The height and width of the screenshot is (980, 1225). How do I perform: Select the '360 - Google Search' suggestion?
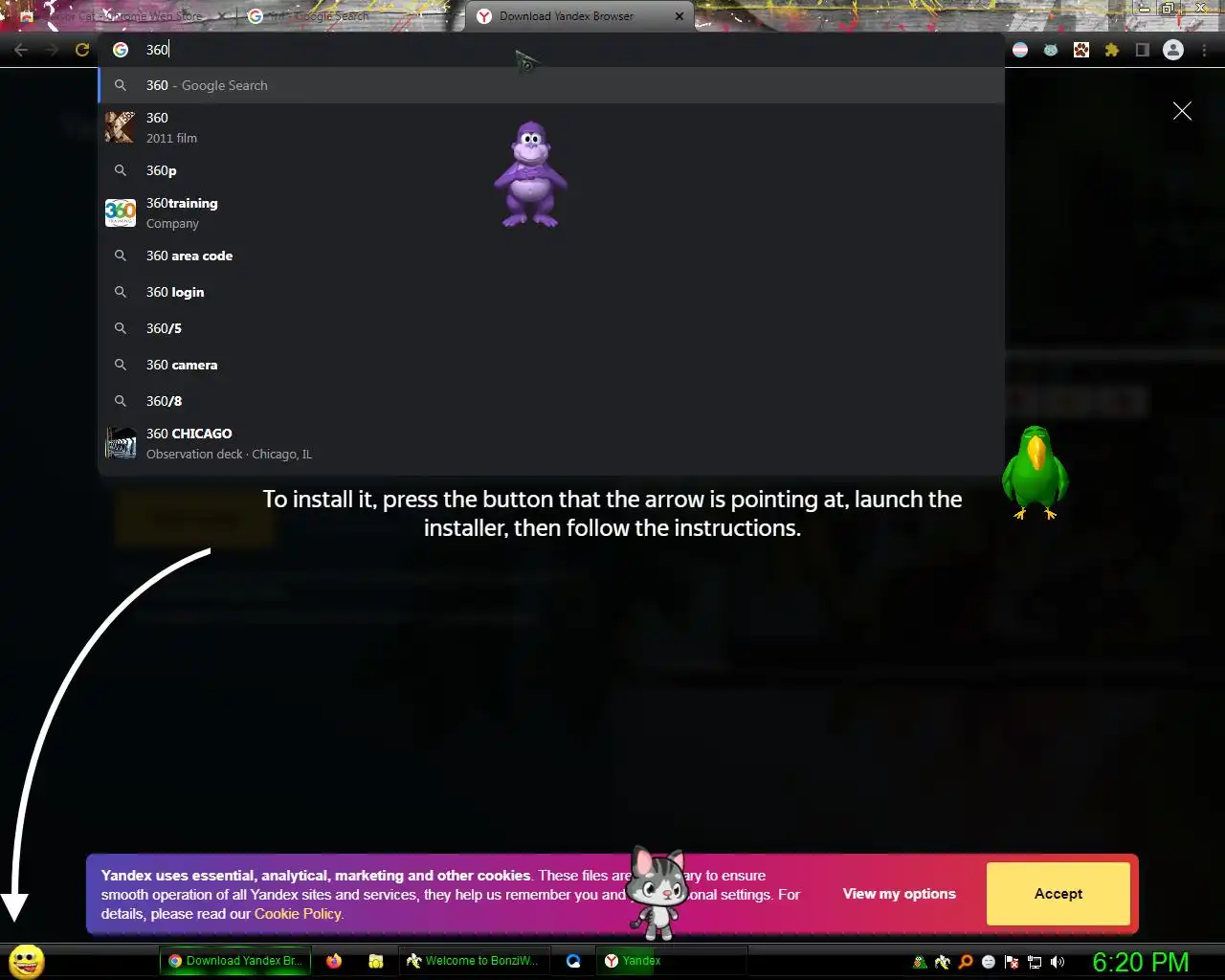tap(551, 85)
